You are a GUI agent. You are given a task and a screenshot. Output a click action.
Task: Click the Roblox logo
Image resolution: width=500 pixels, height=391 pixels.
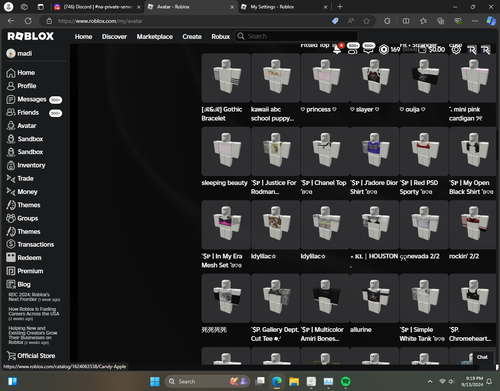(30, 36)
